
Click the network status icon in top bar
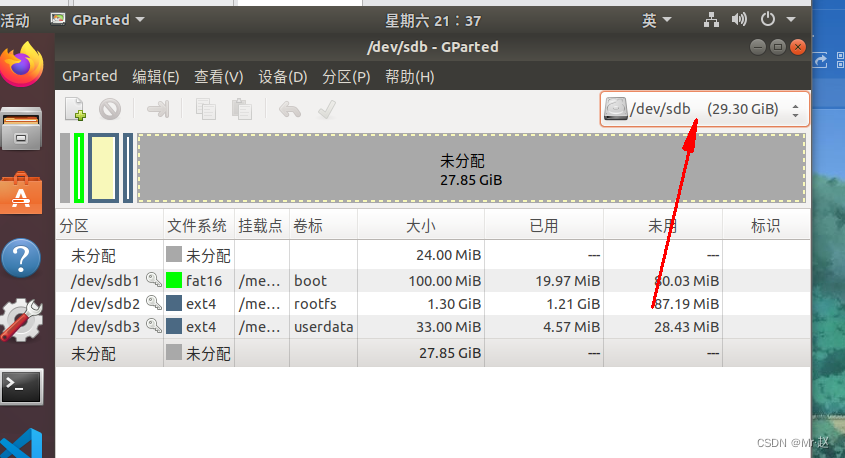click(x=711, y=20)
